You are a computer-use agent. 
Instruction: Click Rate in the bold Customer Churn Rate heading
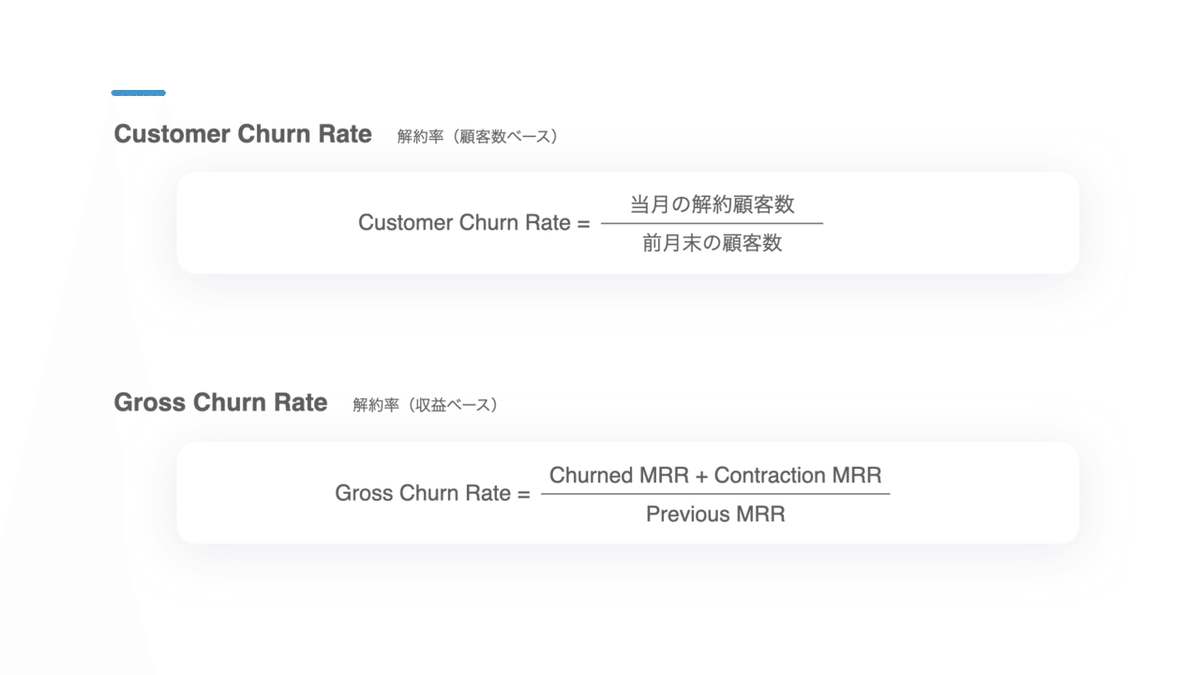tap(345, 134)
